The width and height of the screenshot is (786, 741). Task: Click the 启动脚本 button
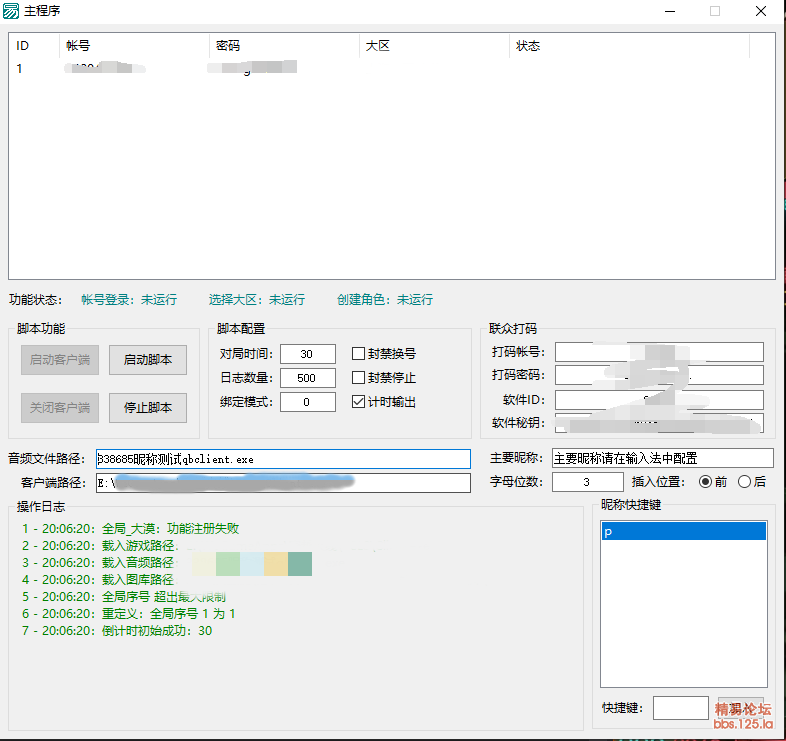[x=148, y=359]
